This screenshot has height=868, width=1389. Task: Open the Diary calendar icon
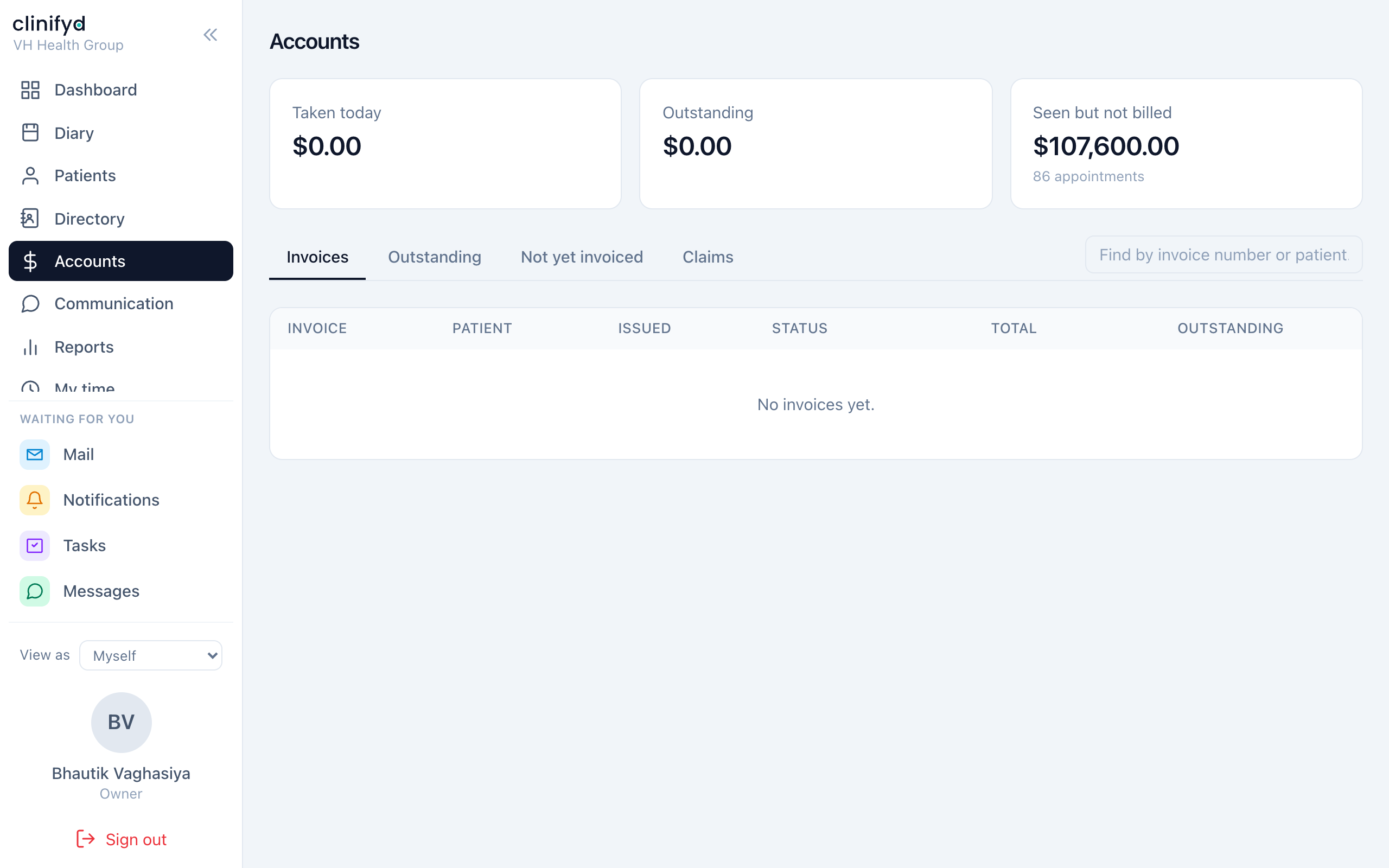click(x=30, y=132)
